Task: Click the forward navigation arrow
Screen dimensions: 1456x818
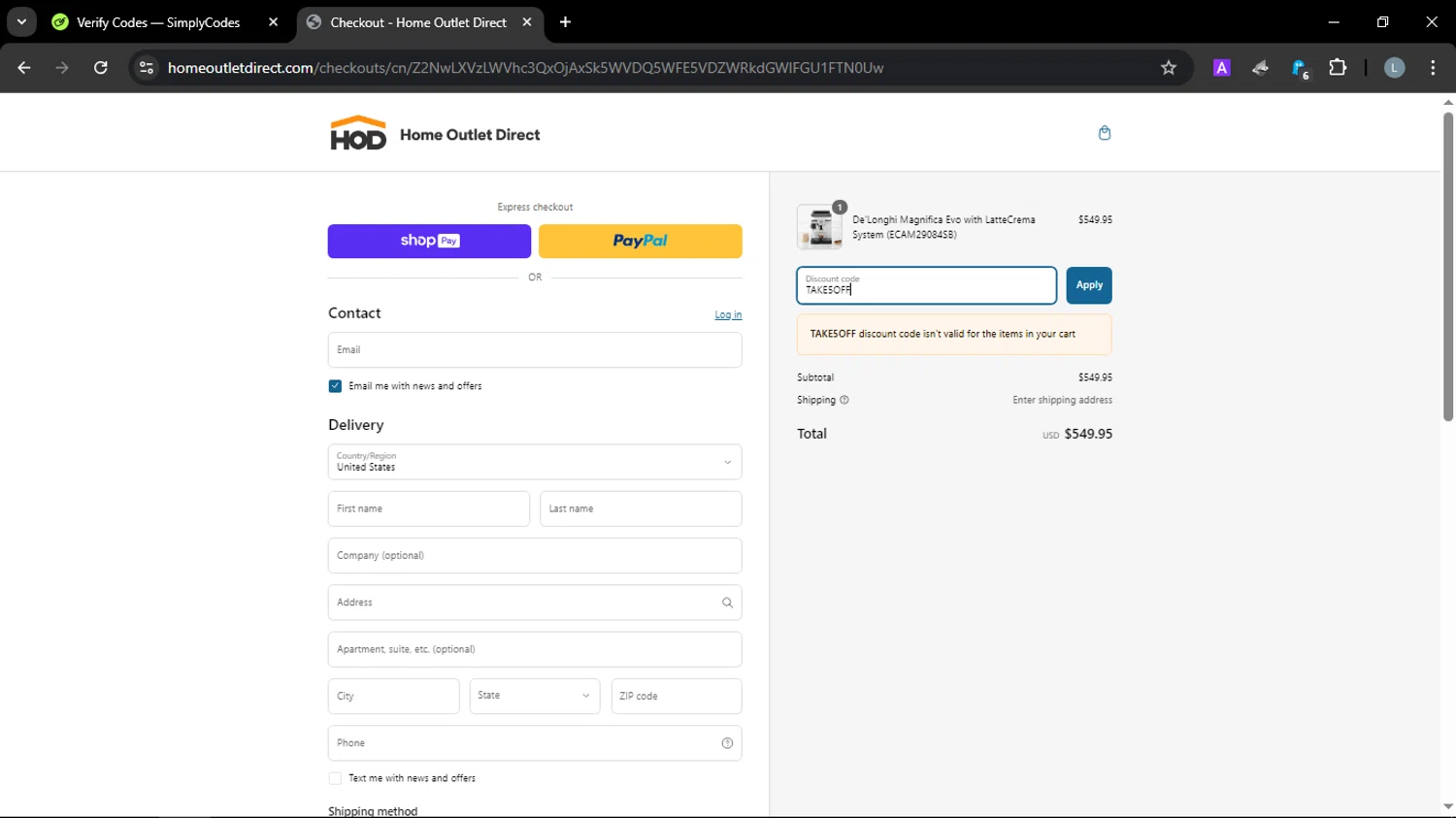Action: click(x=62, y=68)
